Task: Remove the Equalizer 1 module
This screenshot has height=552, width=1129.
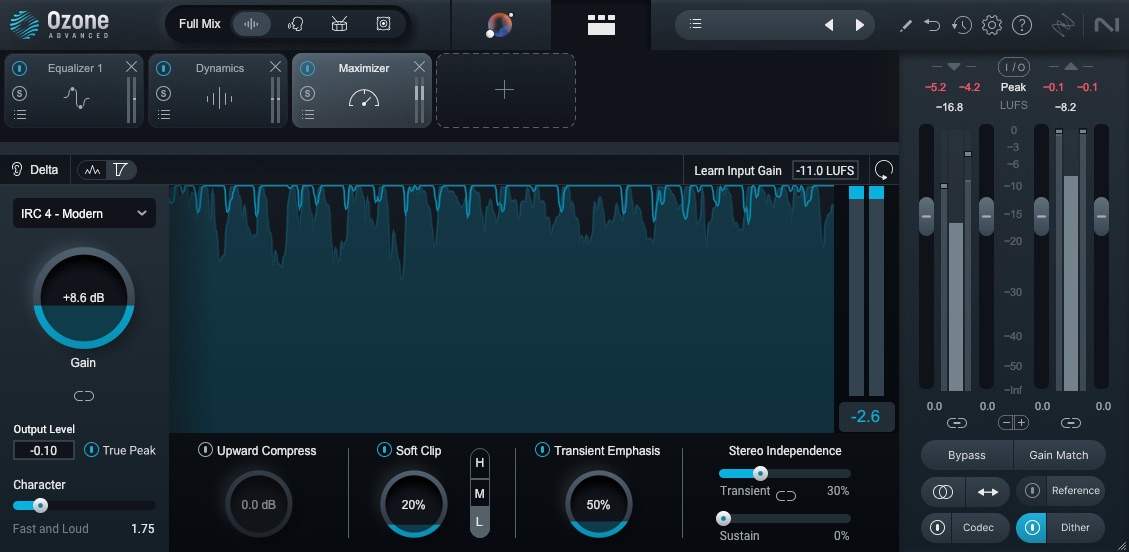Action: click(x=131, y=67)
